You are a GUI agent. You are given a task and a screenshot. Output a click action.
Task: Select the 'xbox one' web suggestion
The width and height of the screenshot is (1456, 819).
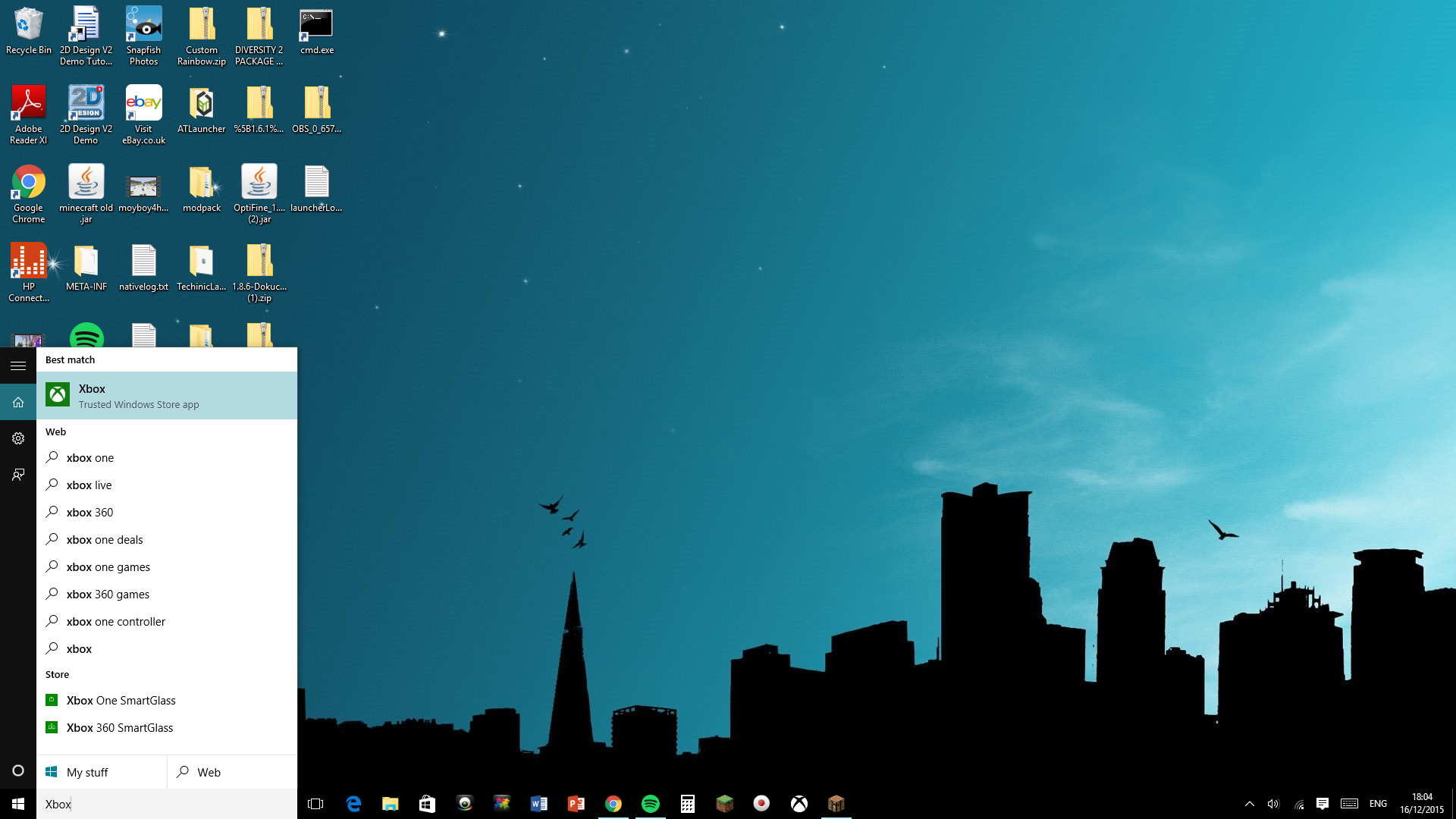tap(167, 457)
